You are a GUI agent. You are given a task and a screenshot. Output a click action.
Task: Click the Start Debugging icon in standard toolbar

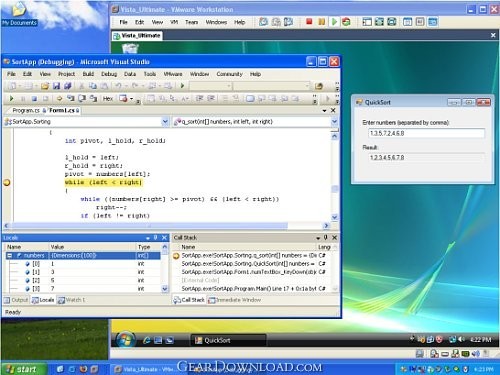pyautogui.click(x=182, y=86)
